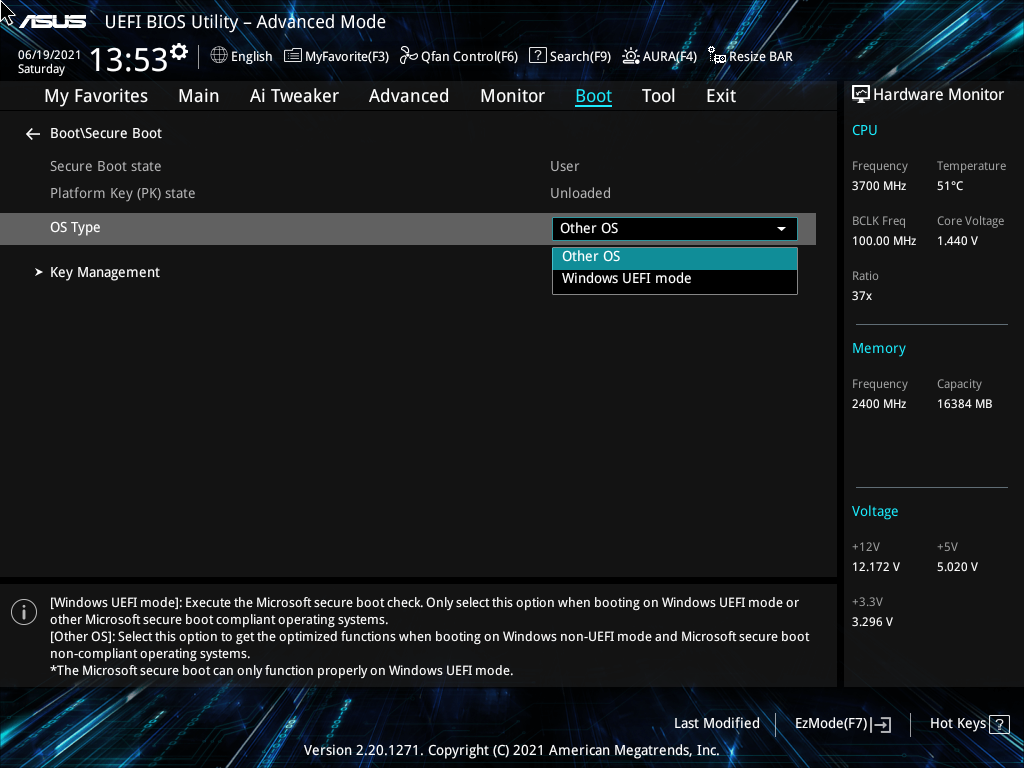The width and height of the screenshot is (1024, 768).
Task: Click the Hardware Monitor panel icon
Action: (x=860, y=93)
